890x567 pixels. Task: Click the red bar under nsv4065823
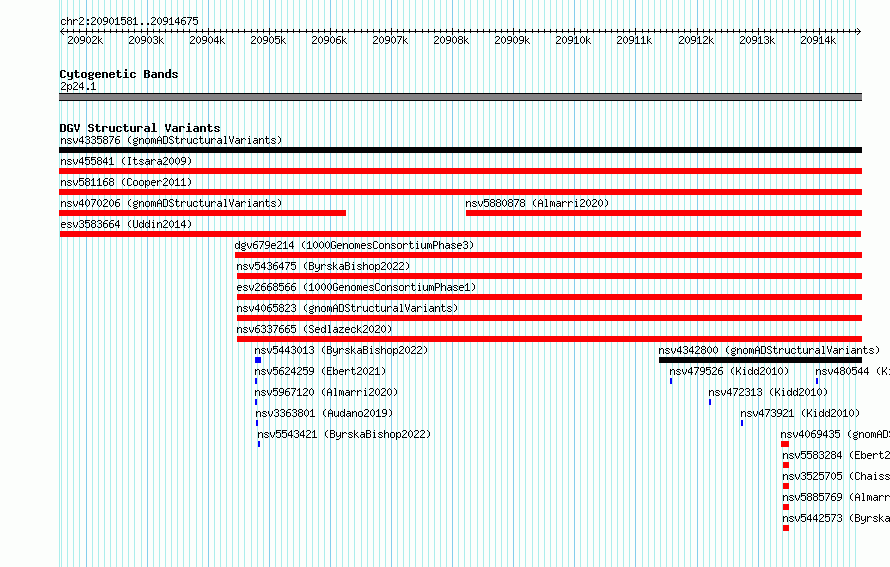pyautogui.click(x=549, y=318)
